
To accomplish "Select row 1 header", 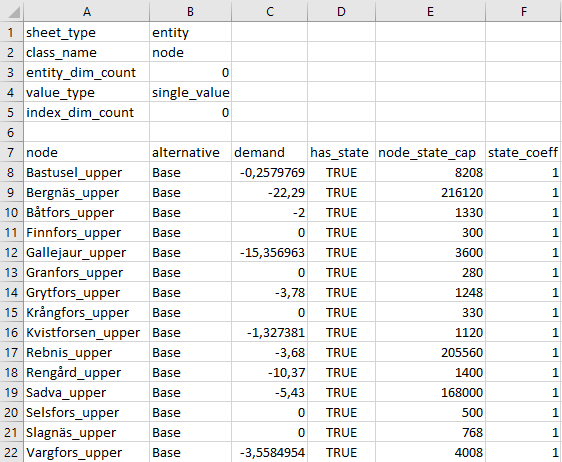I will (x=11, y=33).
